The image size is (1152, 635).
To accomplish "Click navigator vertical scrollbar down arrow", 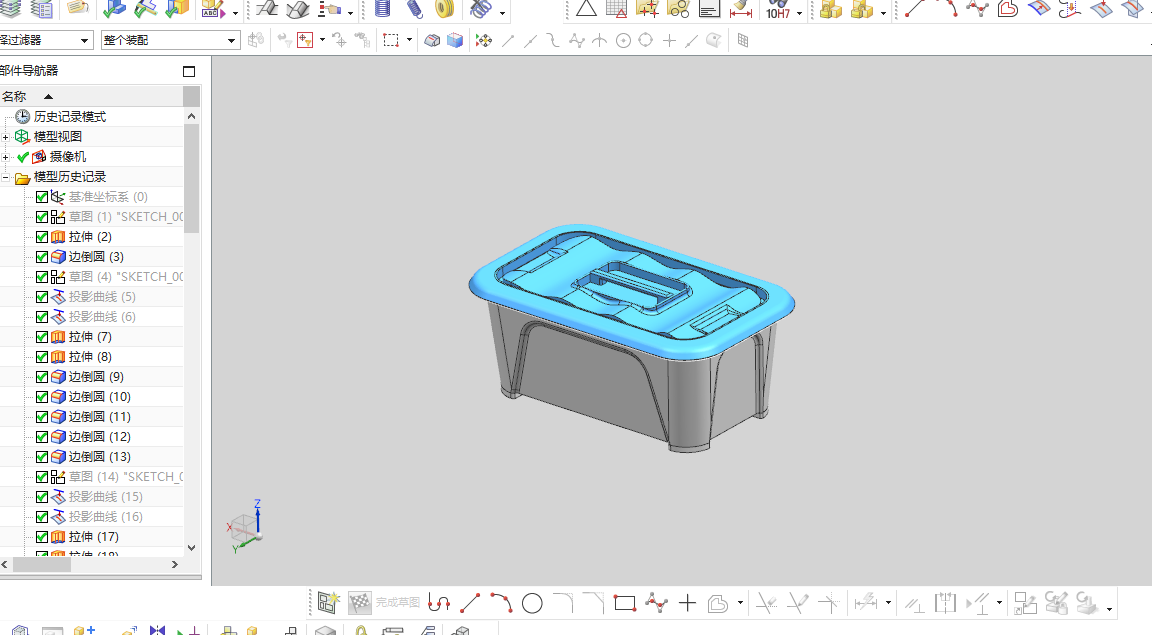I will [192, 548].
